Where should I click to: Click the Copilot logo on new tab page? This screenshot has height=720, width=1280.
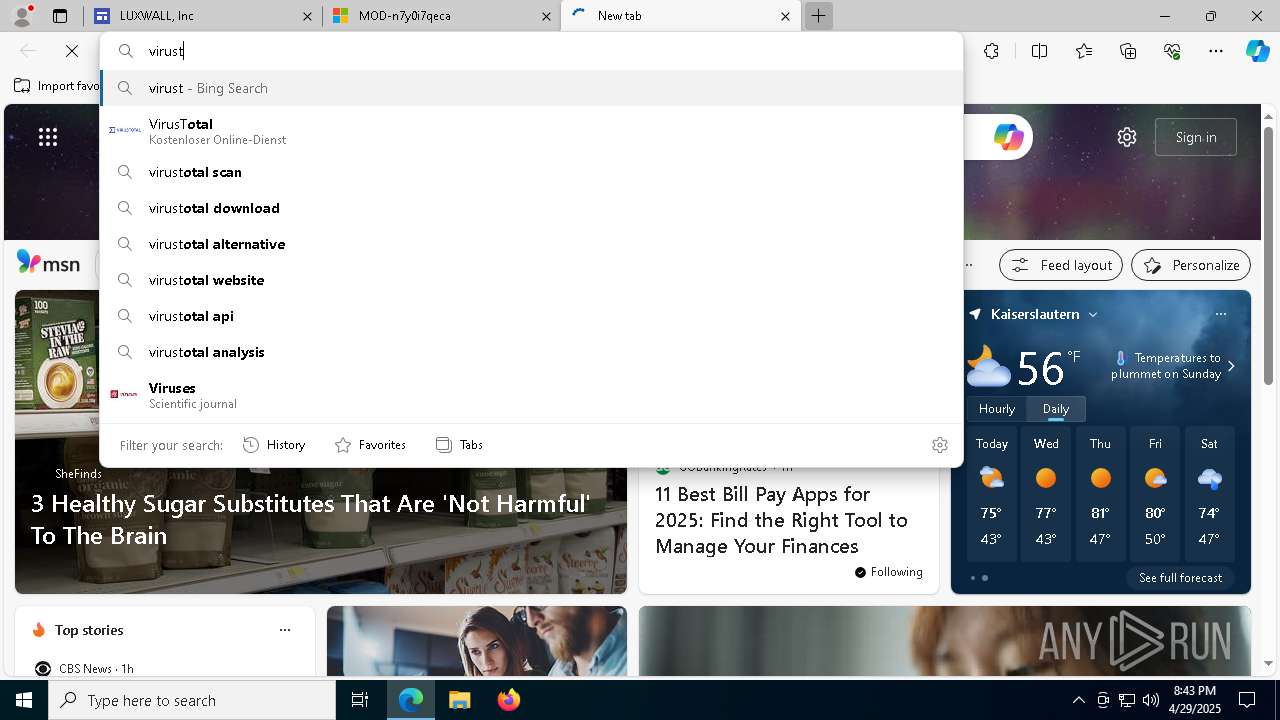(x=1008, y=137)
